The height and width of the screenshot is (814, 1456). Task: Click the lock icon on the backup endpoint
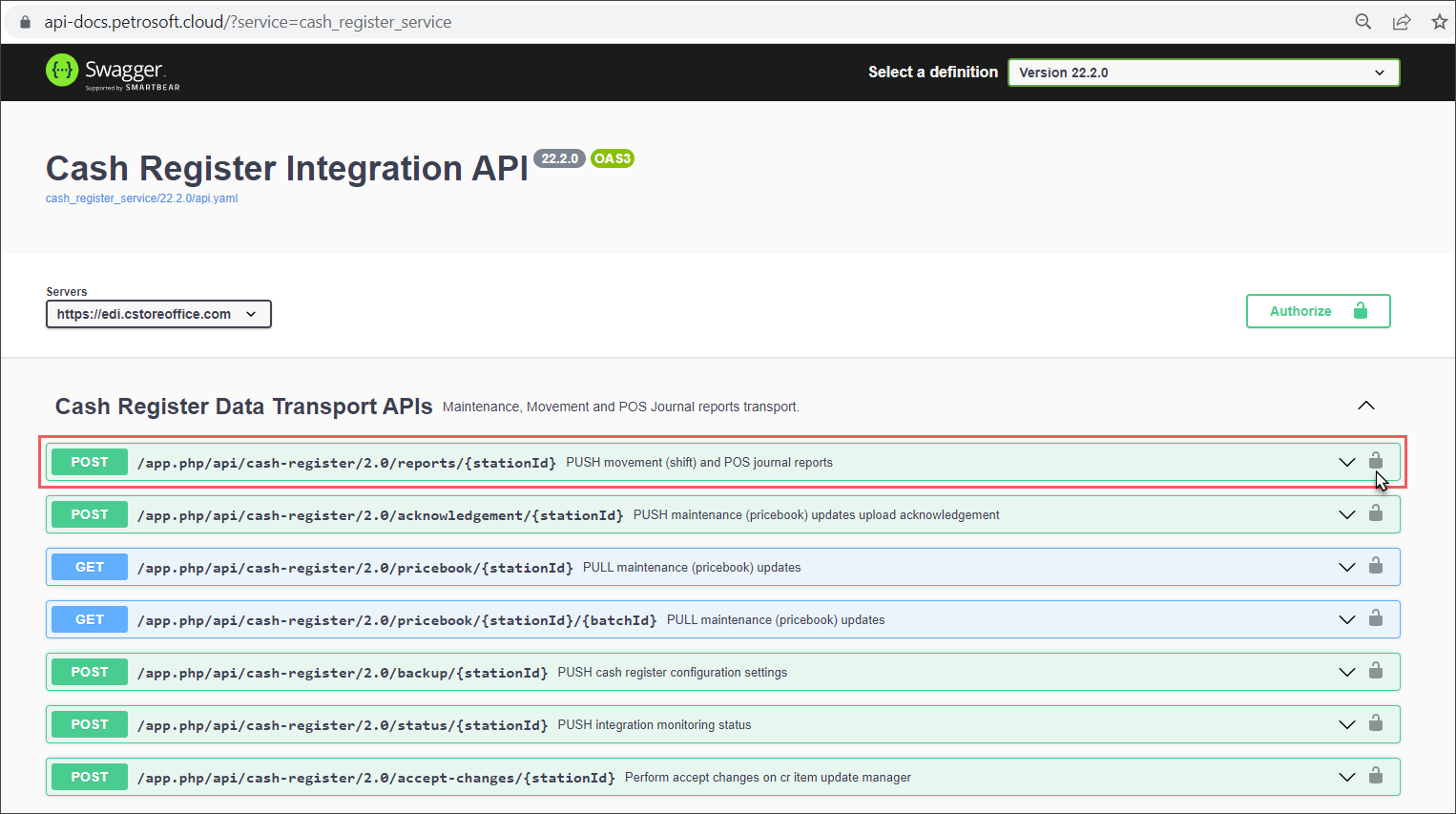1376,671
